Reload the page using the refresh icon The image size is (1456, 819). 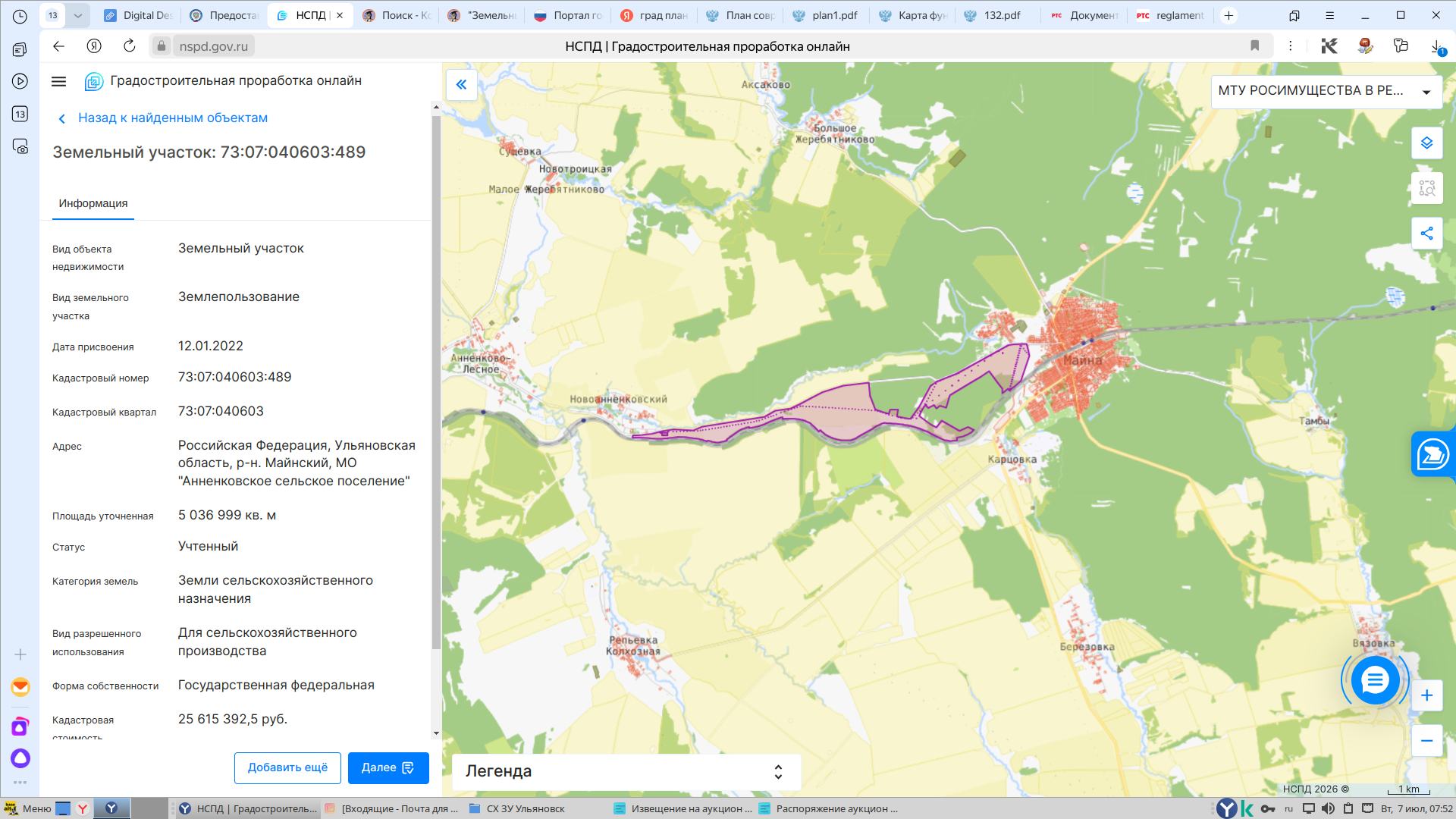click(x=130, y=46)
